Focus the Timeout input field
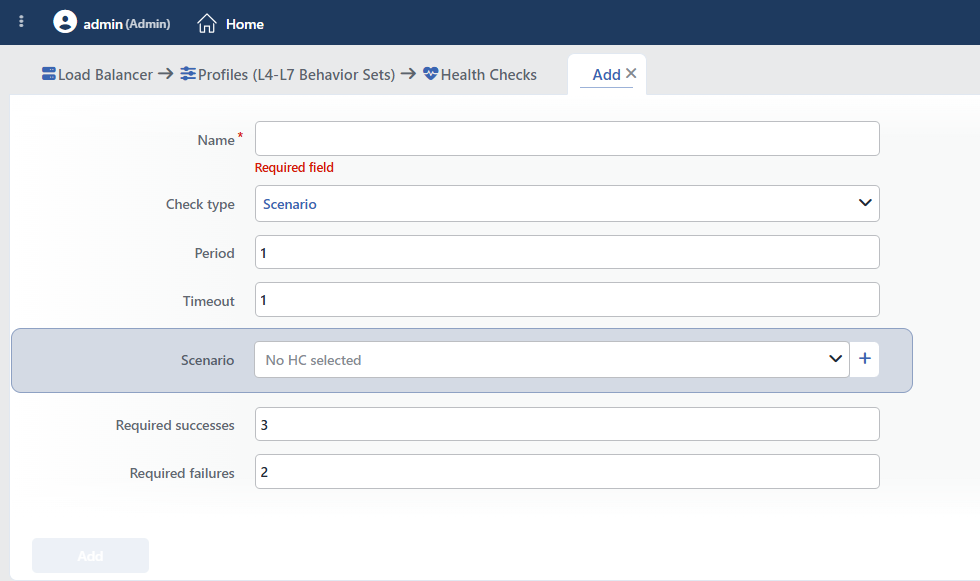The height and width of the screenshot is (581, 980). [567, 300]
